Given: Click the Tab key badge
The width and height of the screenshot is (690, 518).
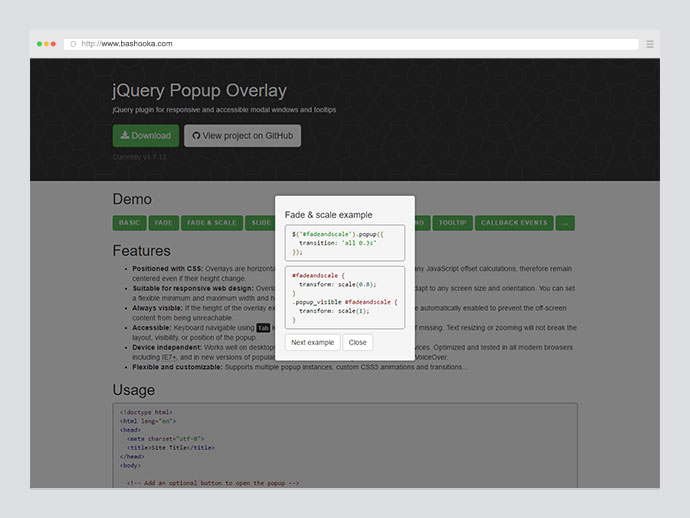Looking at the screenshot, I should click(x=263, y=328).
